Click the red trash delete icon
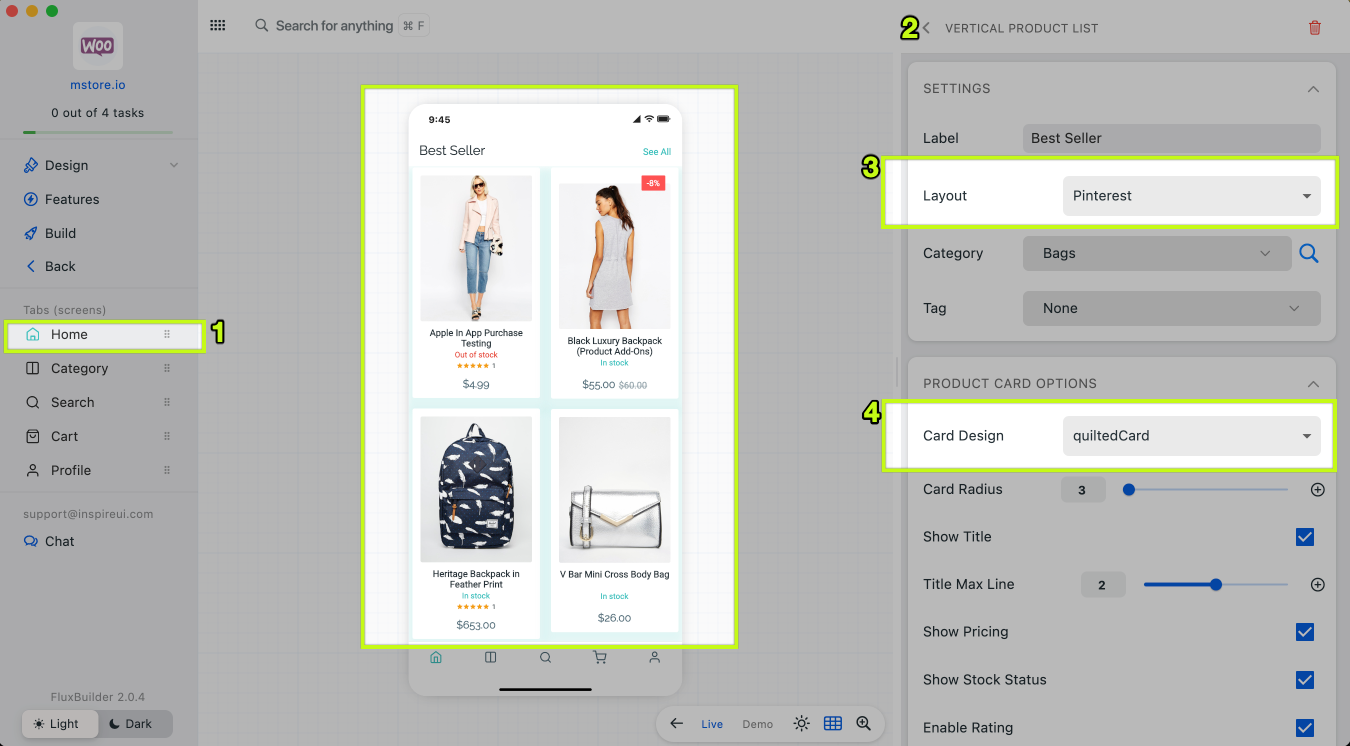This screenshot has height=746, width=1350. [x=1315, y=28]
